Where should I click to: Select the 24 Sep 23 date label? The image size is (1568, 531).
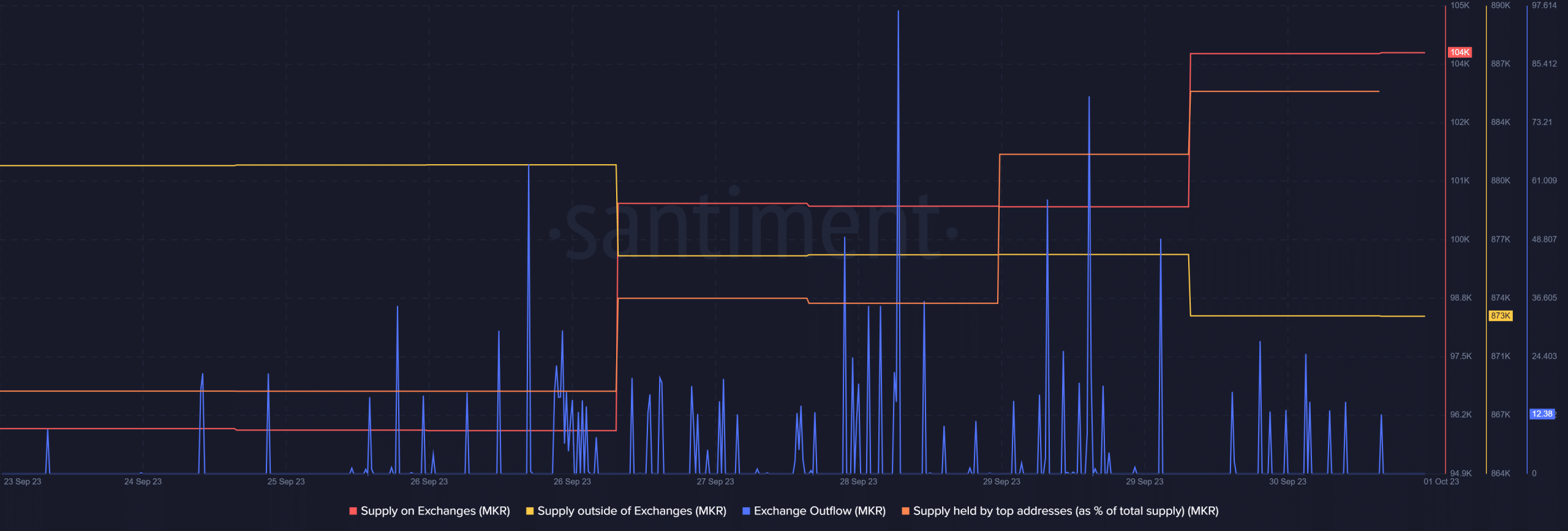pyautogui.click(x=143, y=481)
